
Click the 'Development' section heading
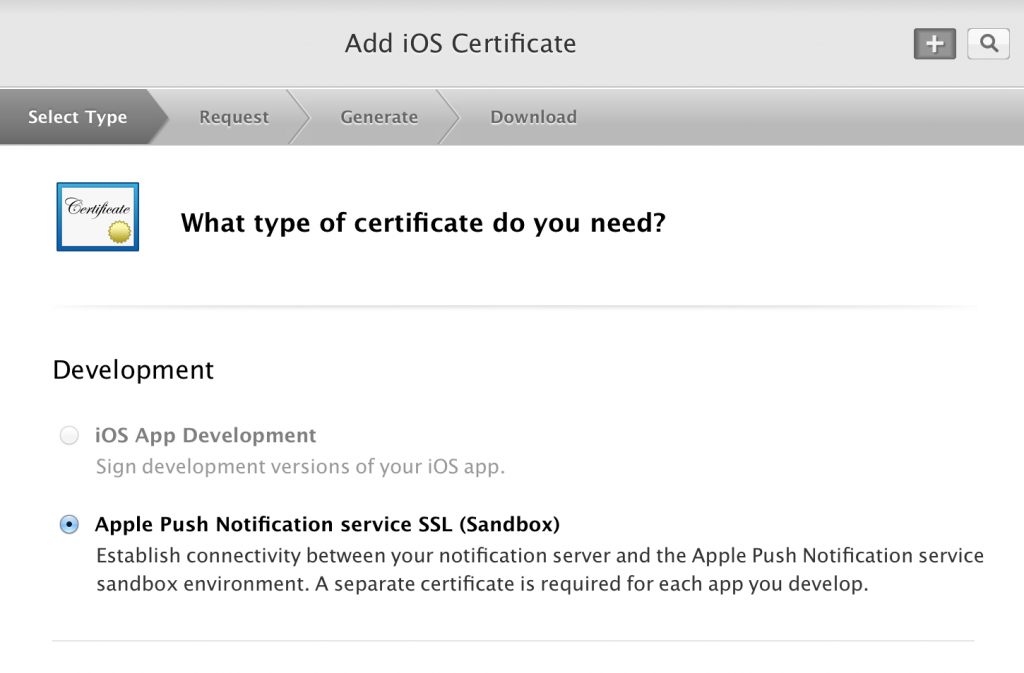coord(133,370)
